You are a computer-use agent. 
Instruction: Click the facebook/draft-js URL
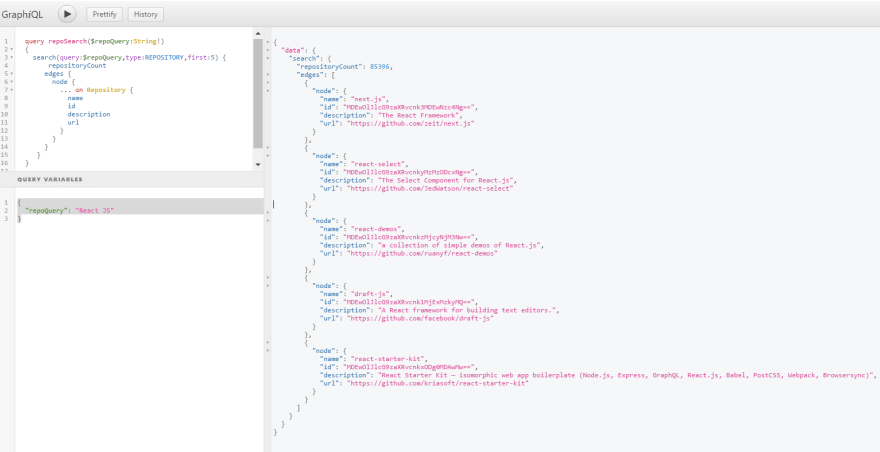pyautogui.click(x=420, y=318)
